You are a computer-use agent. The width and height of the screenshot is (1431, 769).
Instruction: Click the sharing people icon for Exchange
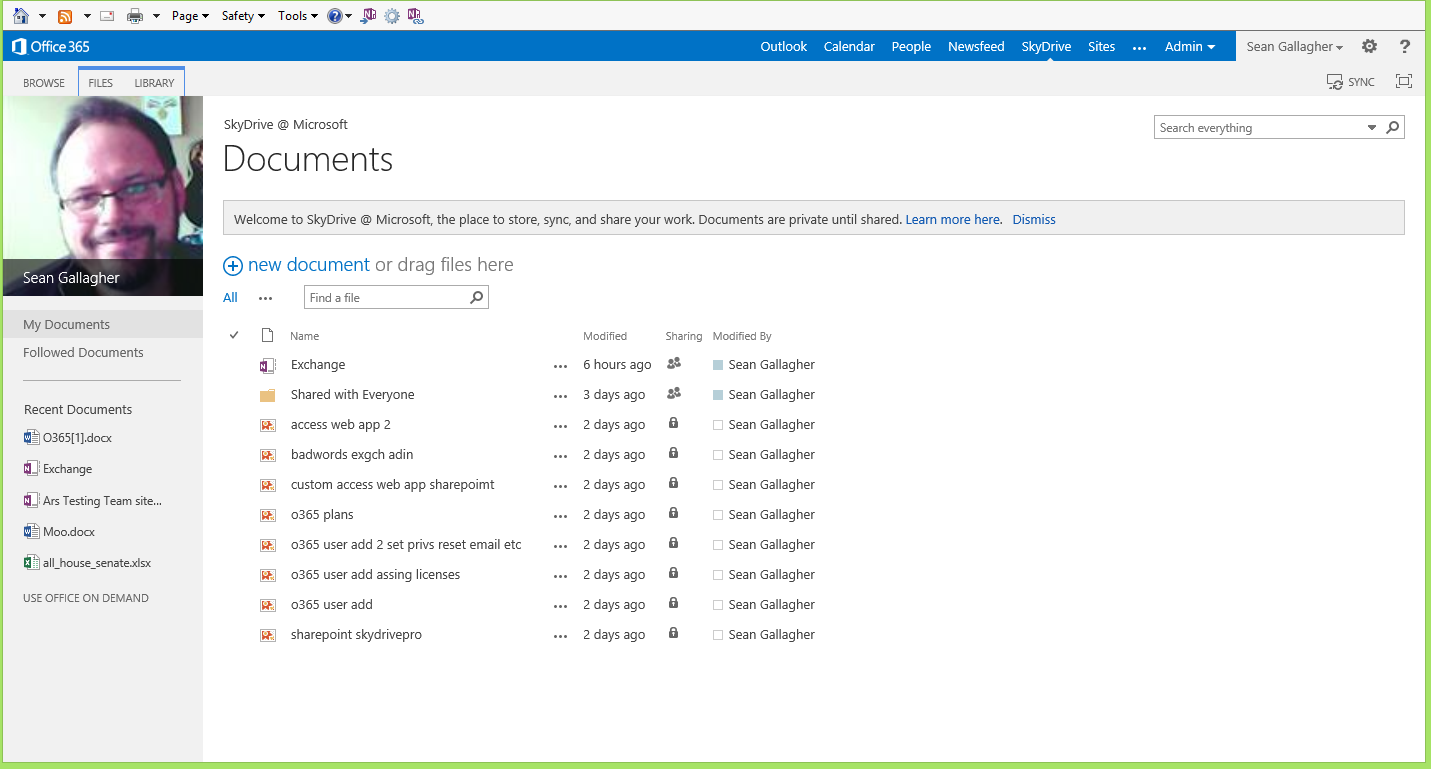(674, 364)
